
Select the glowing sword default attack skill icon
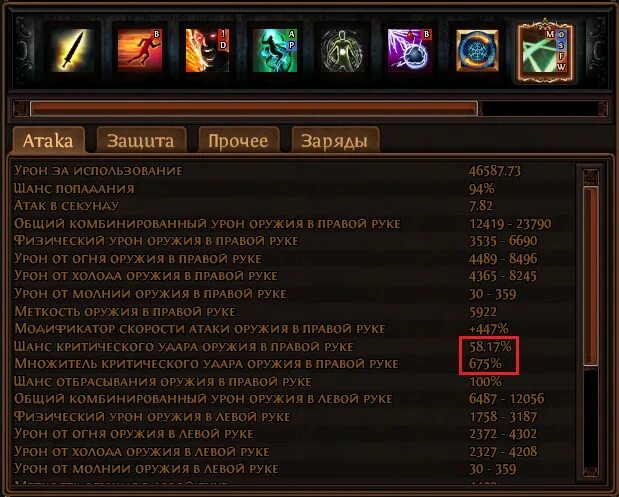pyautogui.click(x=73, y=50)
